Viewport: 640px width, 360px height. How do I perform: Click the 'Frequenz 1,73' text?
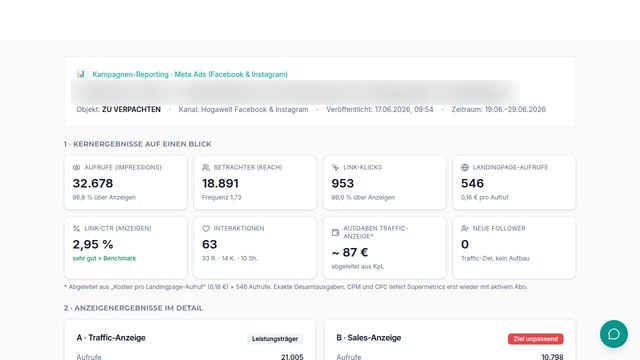click(221, 197)
